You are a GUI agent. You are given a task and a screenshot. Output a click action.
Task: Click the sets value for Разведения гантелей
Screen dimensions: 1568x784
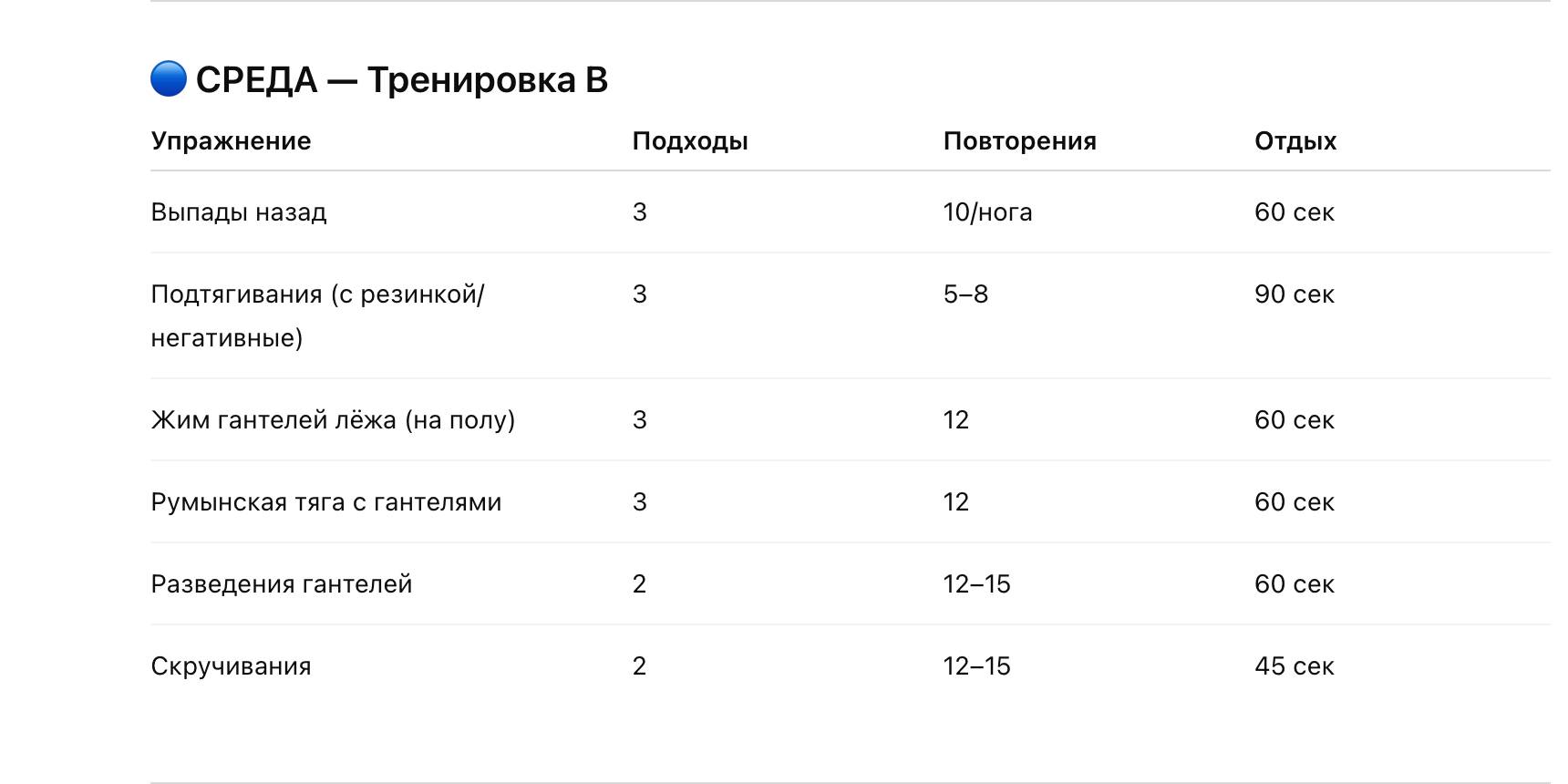[639, 584]
